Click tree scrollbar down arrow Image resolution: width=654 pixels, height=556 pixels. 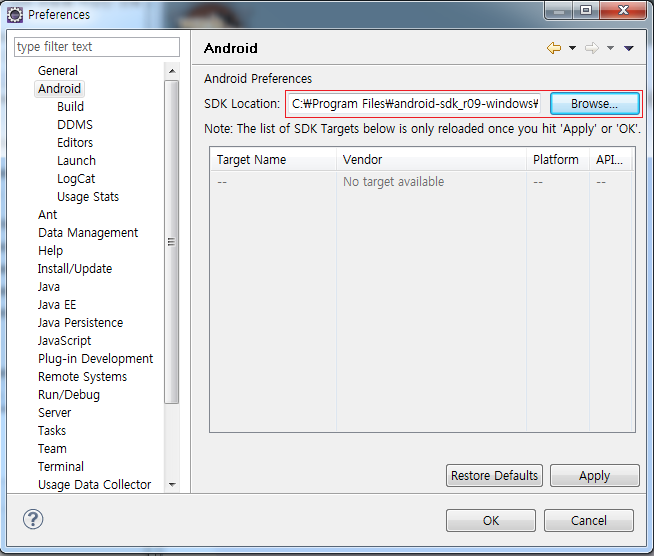[172, 485]
